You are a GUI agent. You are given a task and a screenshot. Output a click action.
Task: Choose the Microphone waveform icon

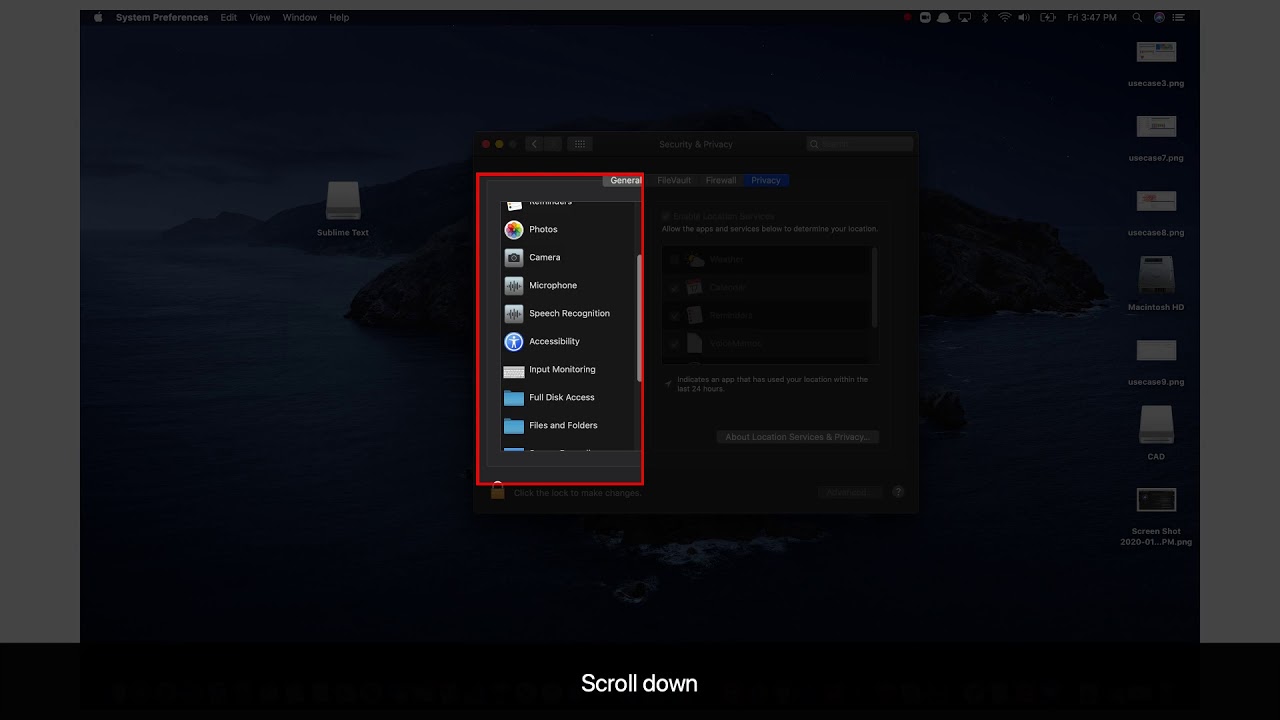[514, 286]
